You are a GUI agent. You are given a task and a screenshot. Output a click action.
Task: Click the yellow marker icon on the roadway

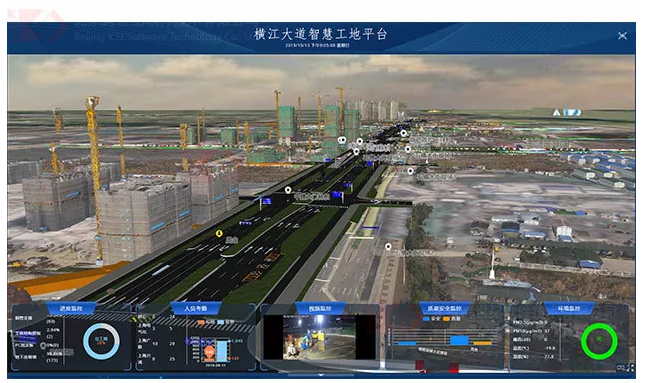click(219, 233)
